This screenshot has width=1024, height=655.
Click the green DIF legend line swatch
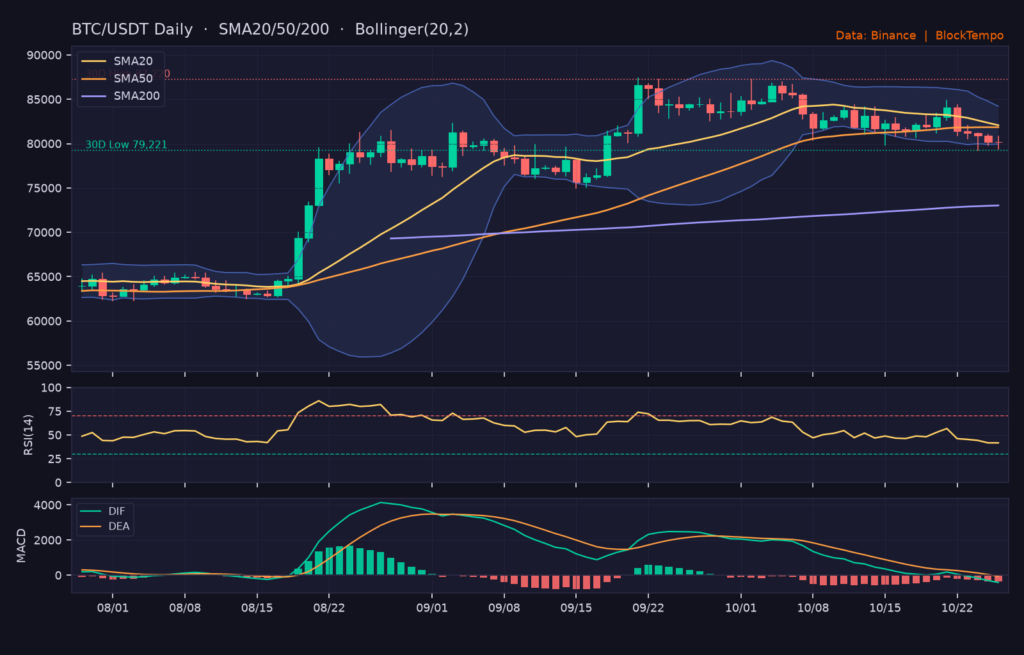pos(91,511)
